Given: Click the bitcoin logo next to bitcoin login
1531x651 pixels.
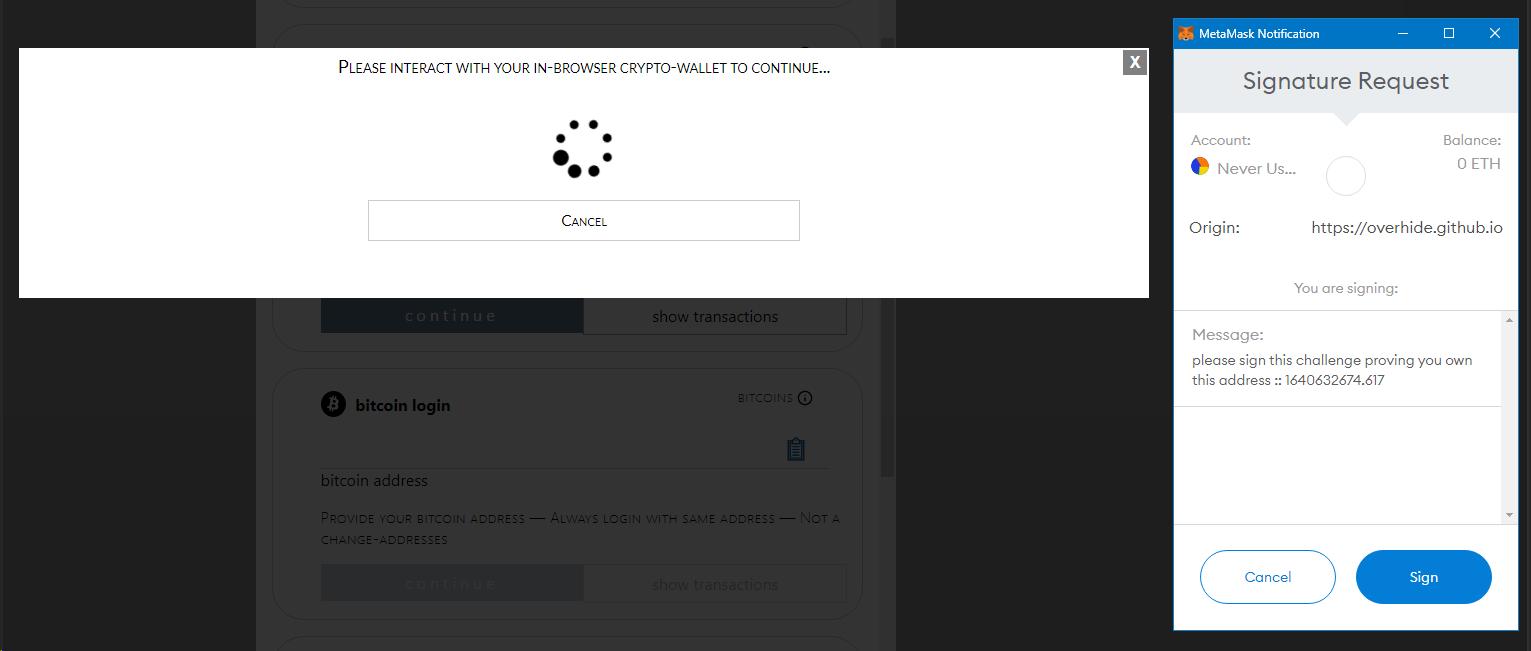Looking at the screenshot, I should (x=333, y=404).
